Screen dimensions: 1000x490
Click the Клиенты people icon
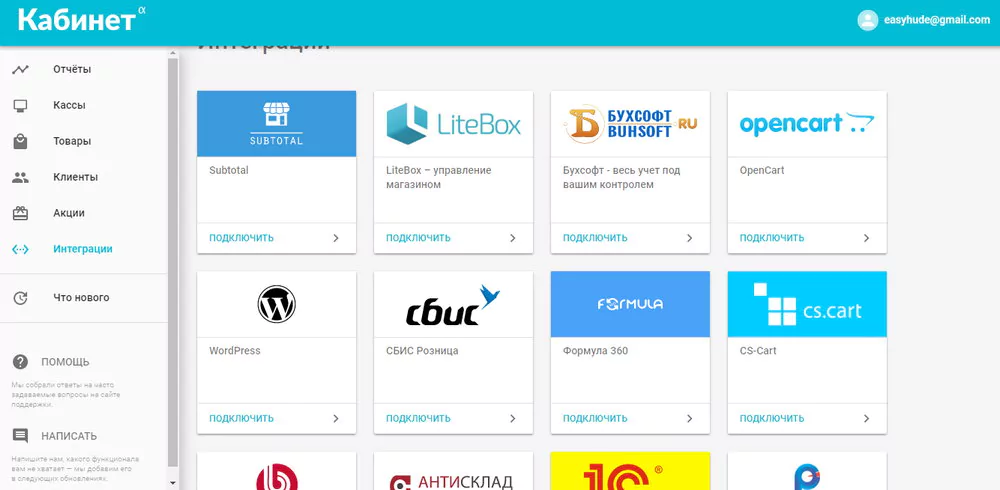click(x=20, y=177)
